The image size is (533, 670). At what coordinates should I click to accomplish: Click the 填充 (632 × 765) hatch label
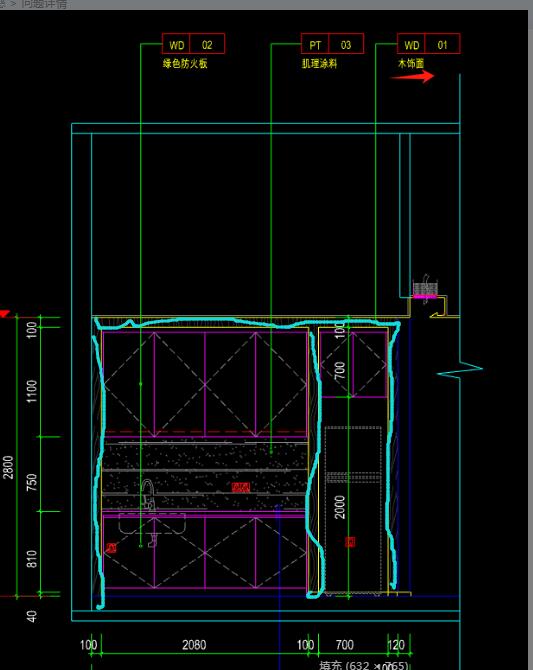click(364, 665)
